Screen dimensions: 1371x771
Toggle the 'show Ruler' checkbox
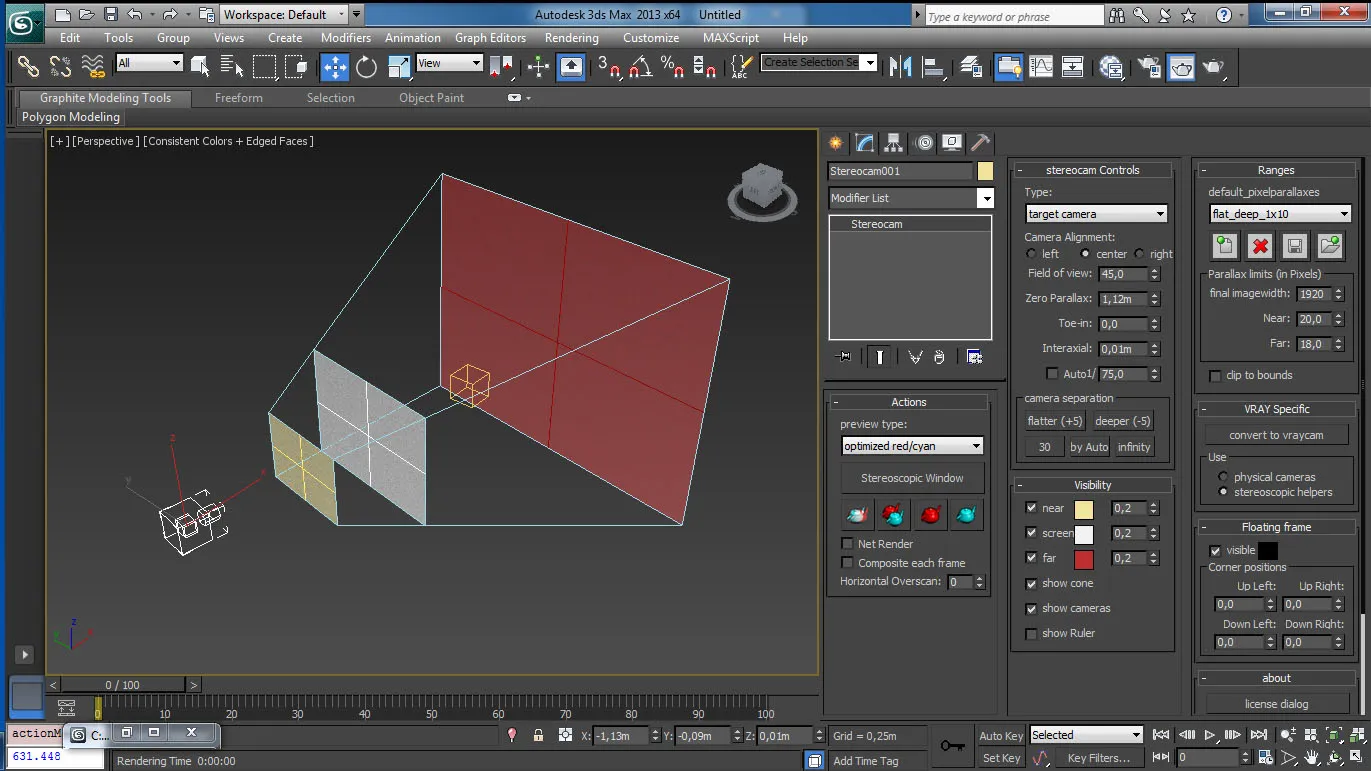point(1031,633)
